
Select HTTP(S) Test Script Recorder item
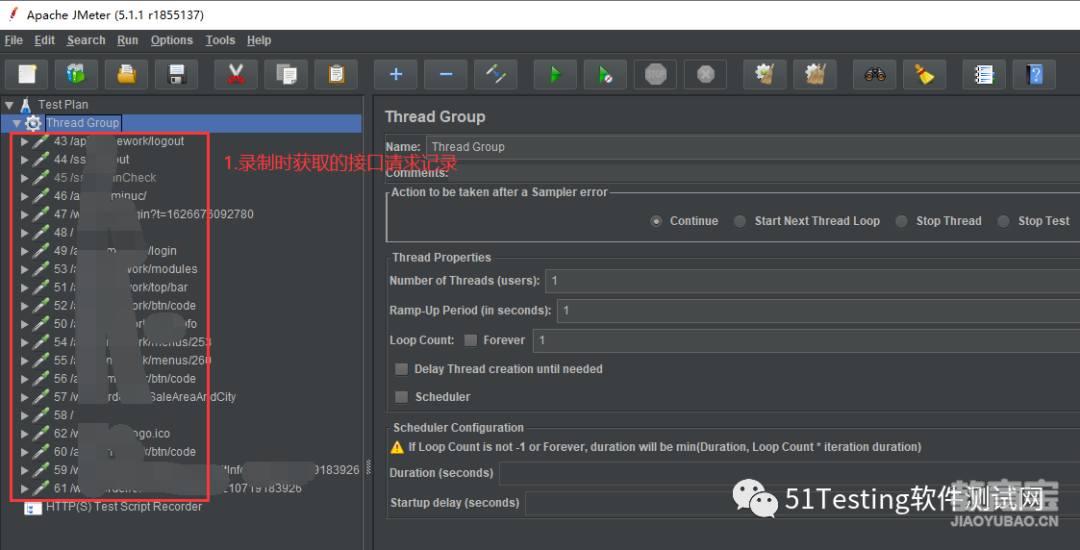pos(124,507)
